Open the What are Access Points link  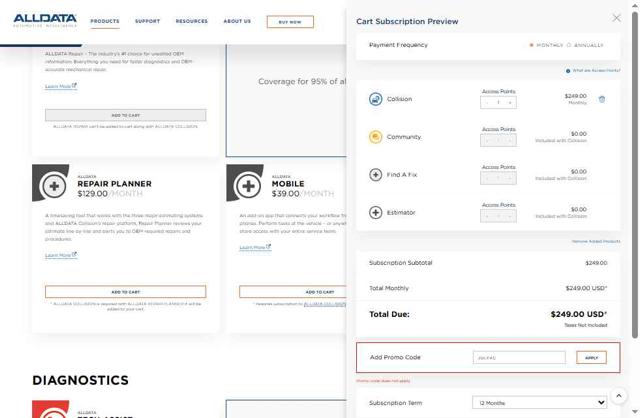596,71
